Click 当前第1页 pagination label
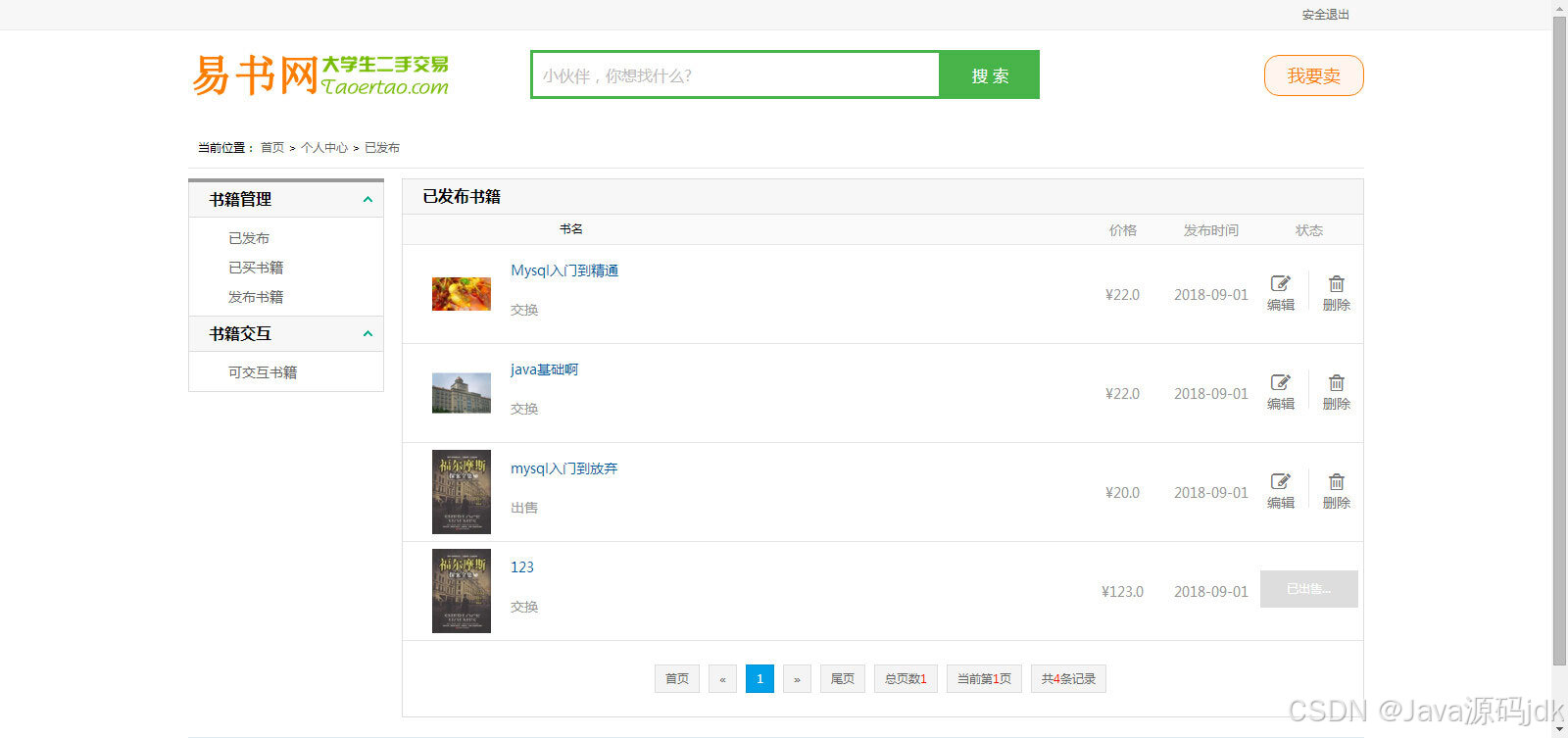 pyautogui.click(x=984, y=679)
